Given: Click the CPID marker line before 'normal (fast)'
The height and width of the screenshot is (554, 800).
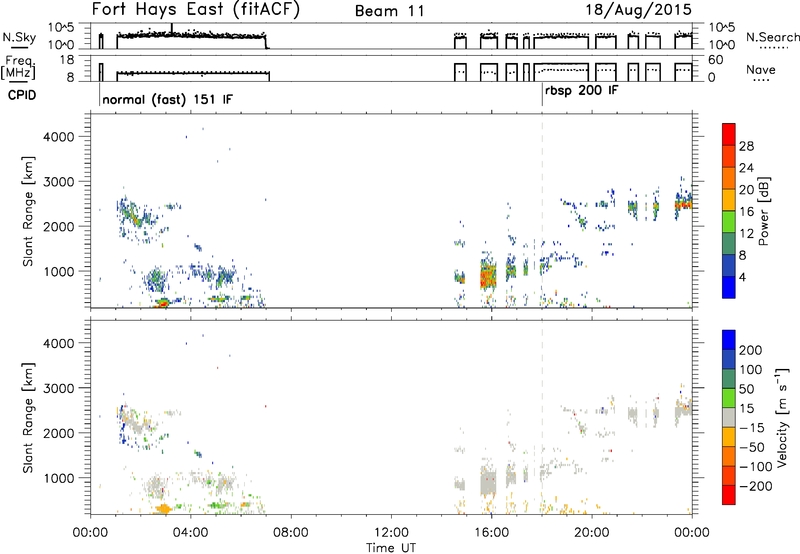Looking at the screenshot, I should tap(99, 95).
